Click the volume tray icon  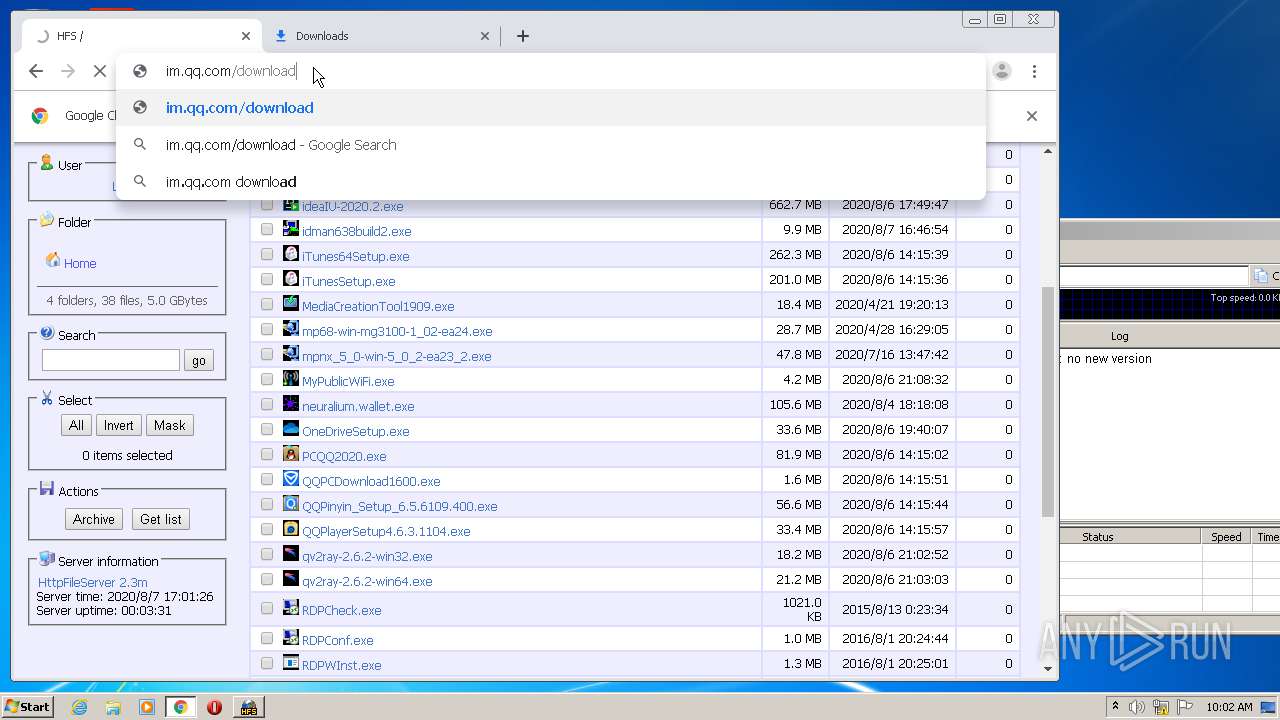1137,707
